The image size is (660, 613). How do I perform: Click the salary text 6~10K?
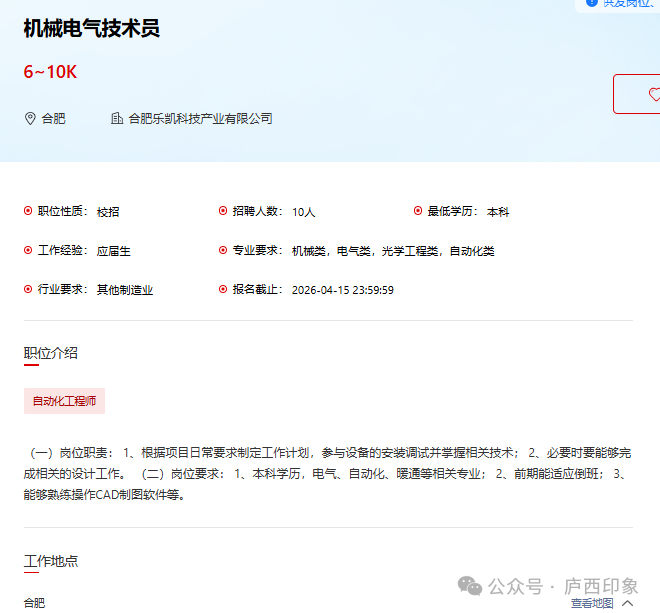[x=50, y=72]
